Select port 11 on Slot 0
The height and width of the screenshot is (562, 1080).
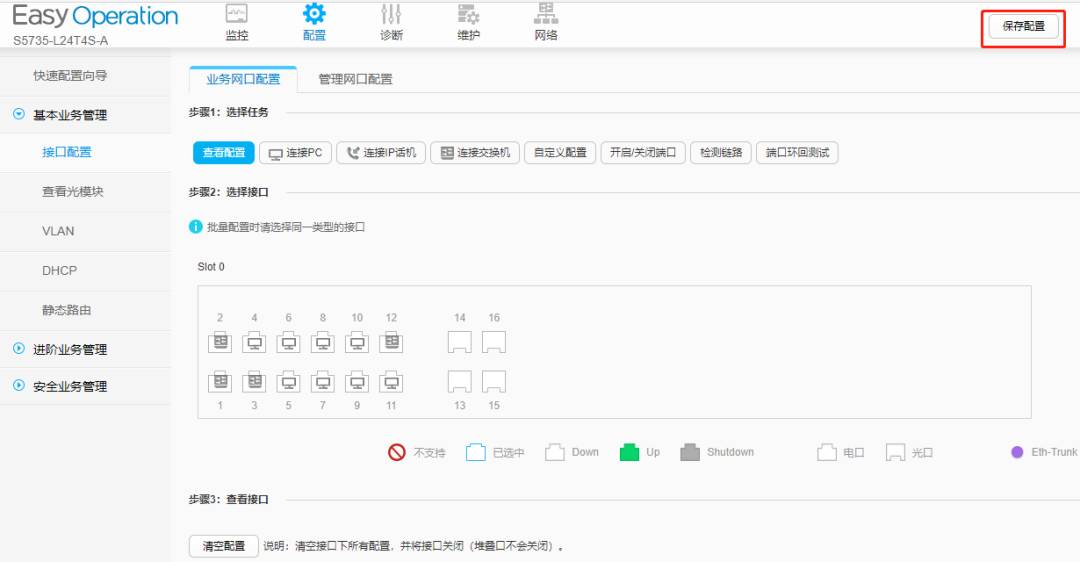(391, 381)
